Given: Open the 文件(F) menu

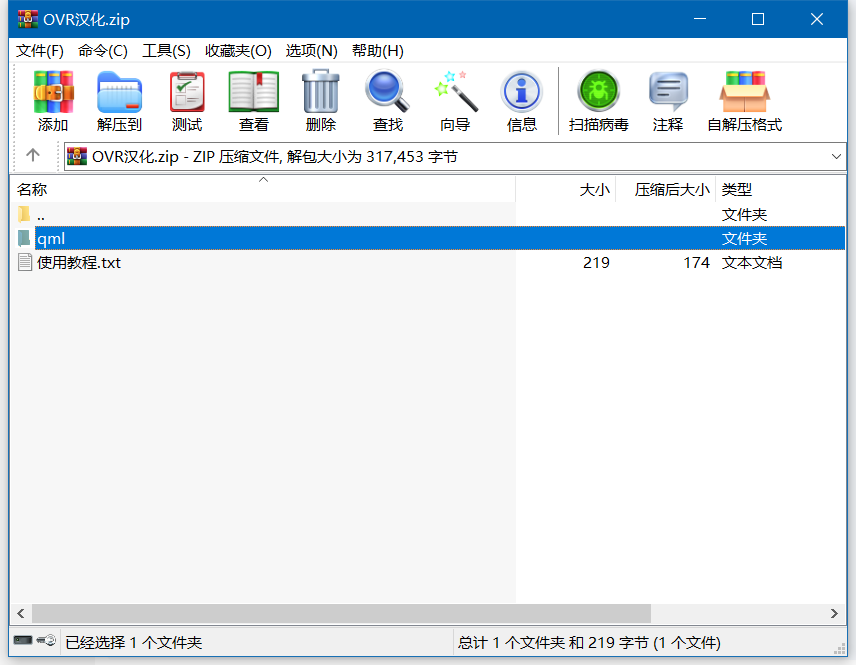Looking at the screenshot, I should [x=40, y=51].
